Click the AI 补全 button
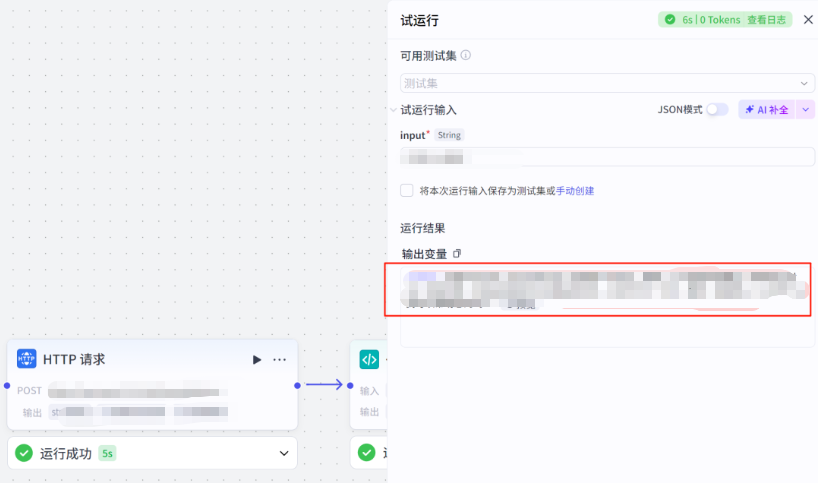Screen dimensions: 831x483 (766, 110)
